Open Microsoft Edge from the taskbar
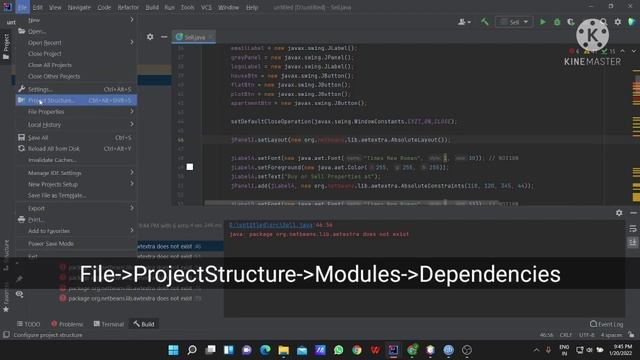Screen dimensions: 640x360 (x=265, y=350)
